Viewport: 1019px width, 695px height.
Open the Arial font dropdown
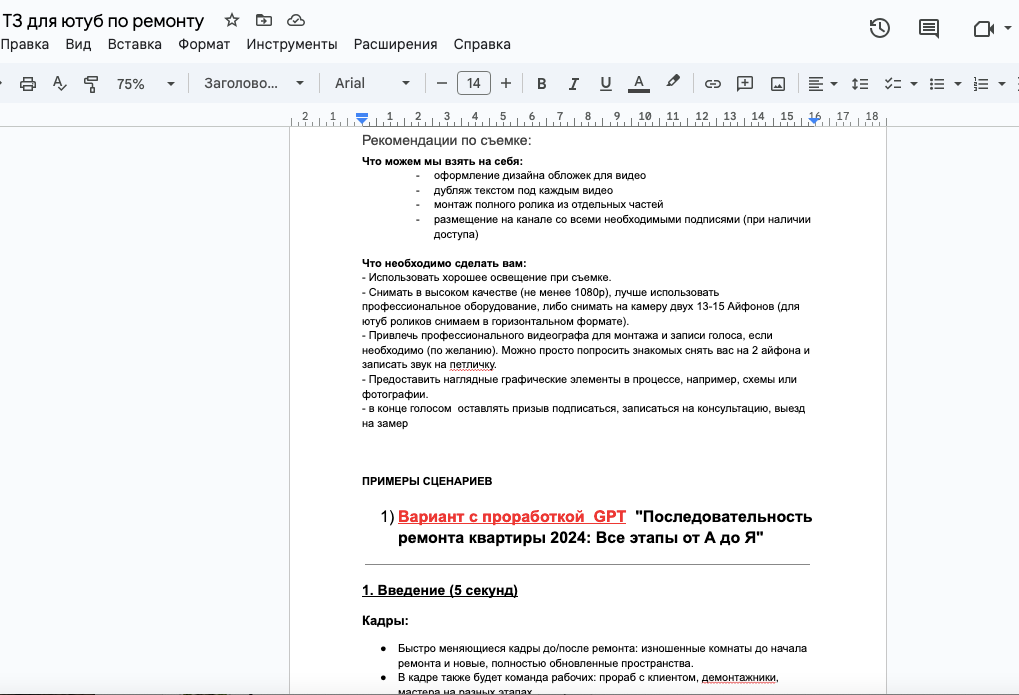[x=372, y=83]
